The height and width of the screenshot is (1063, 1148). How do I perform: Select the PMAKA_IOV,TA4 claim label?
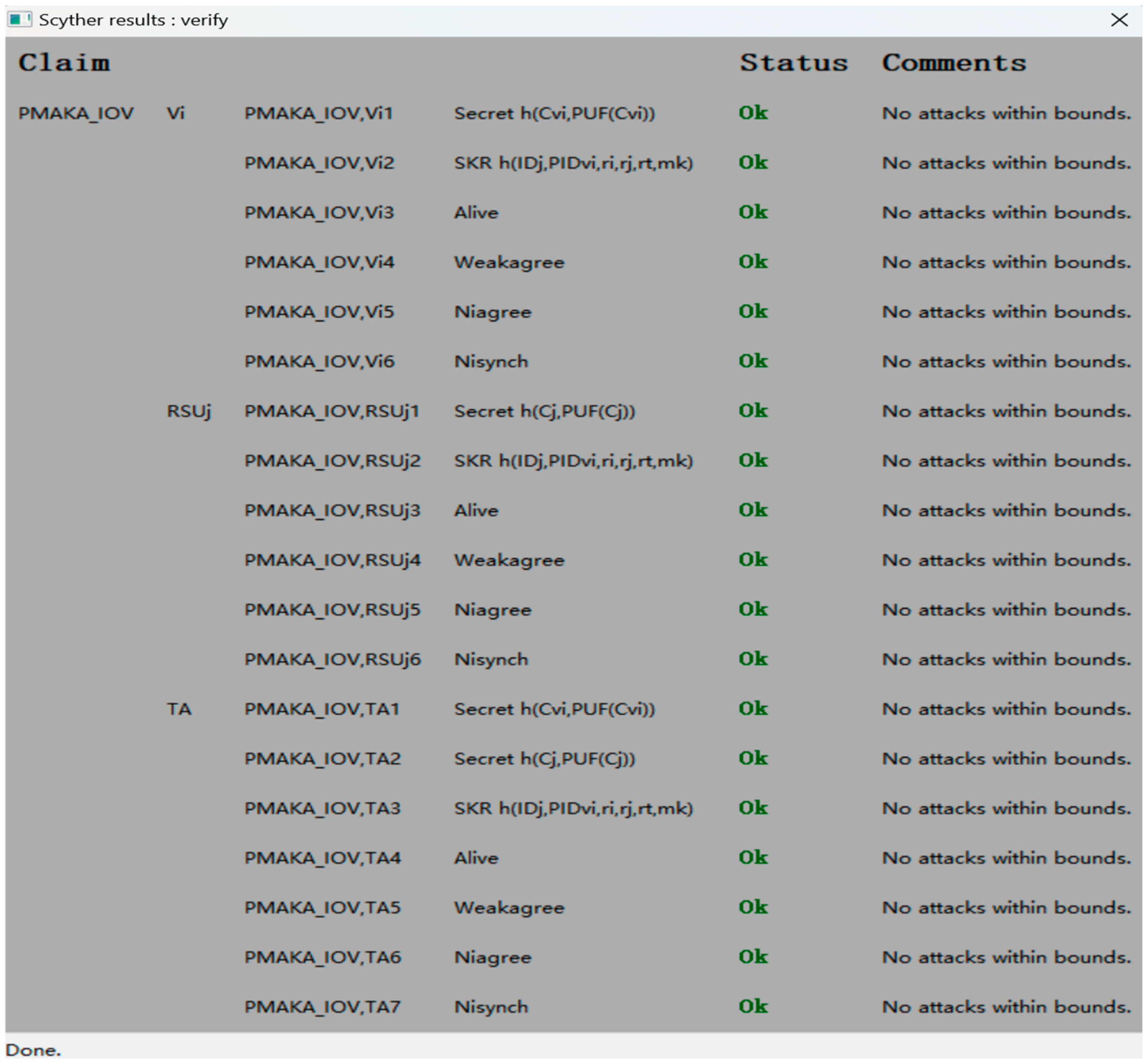click(322, 858)
